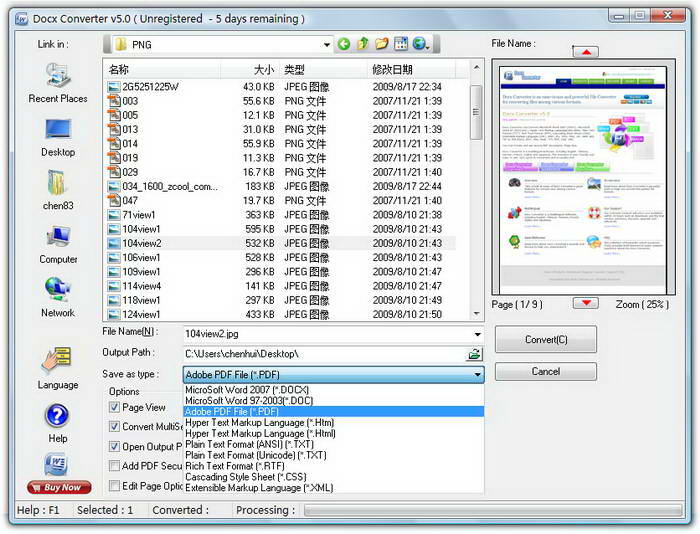The height and width of the screenshot is (534, 700).
Task: Click the Buy Now button
Action: pyautogui.click(x=59, y=488)
